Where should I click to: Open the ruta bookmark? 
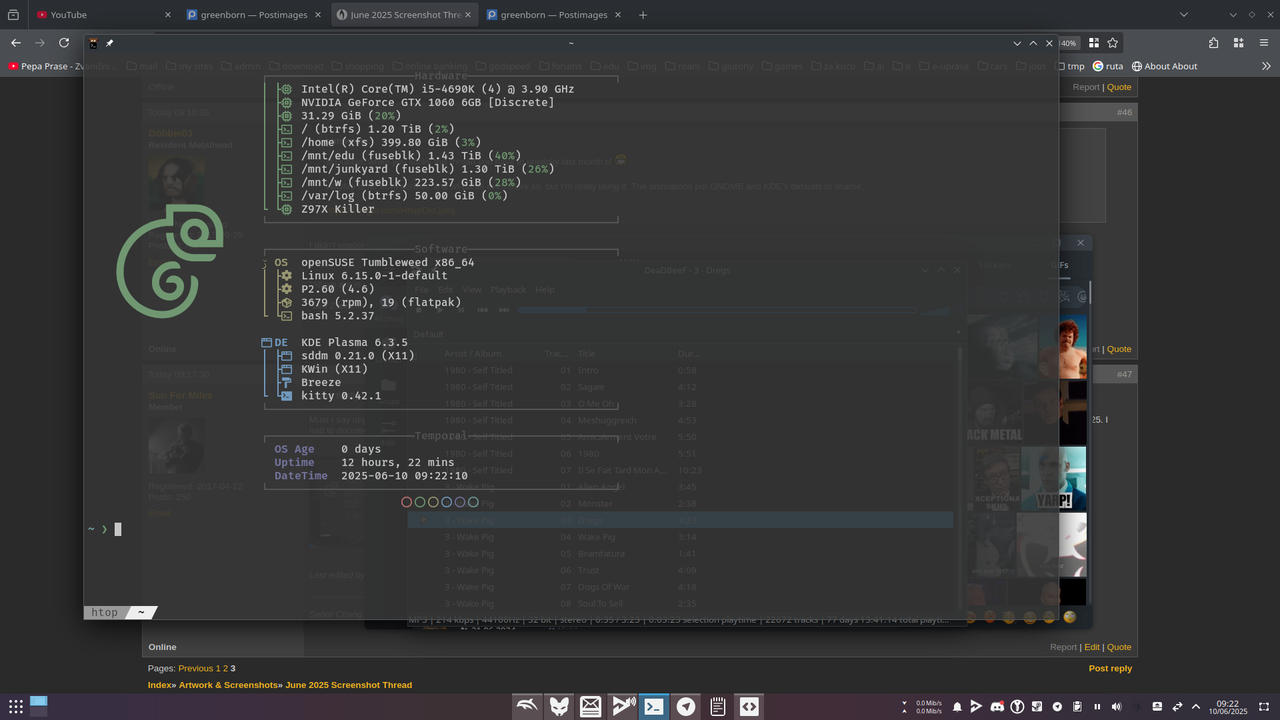(x=1108, y=66)
